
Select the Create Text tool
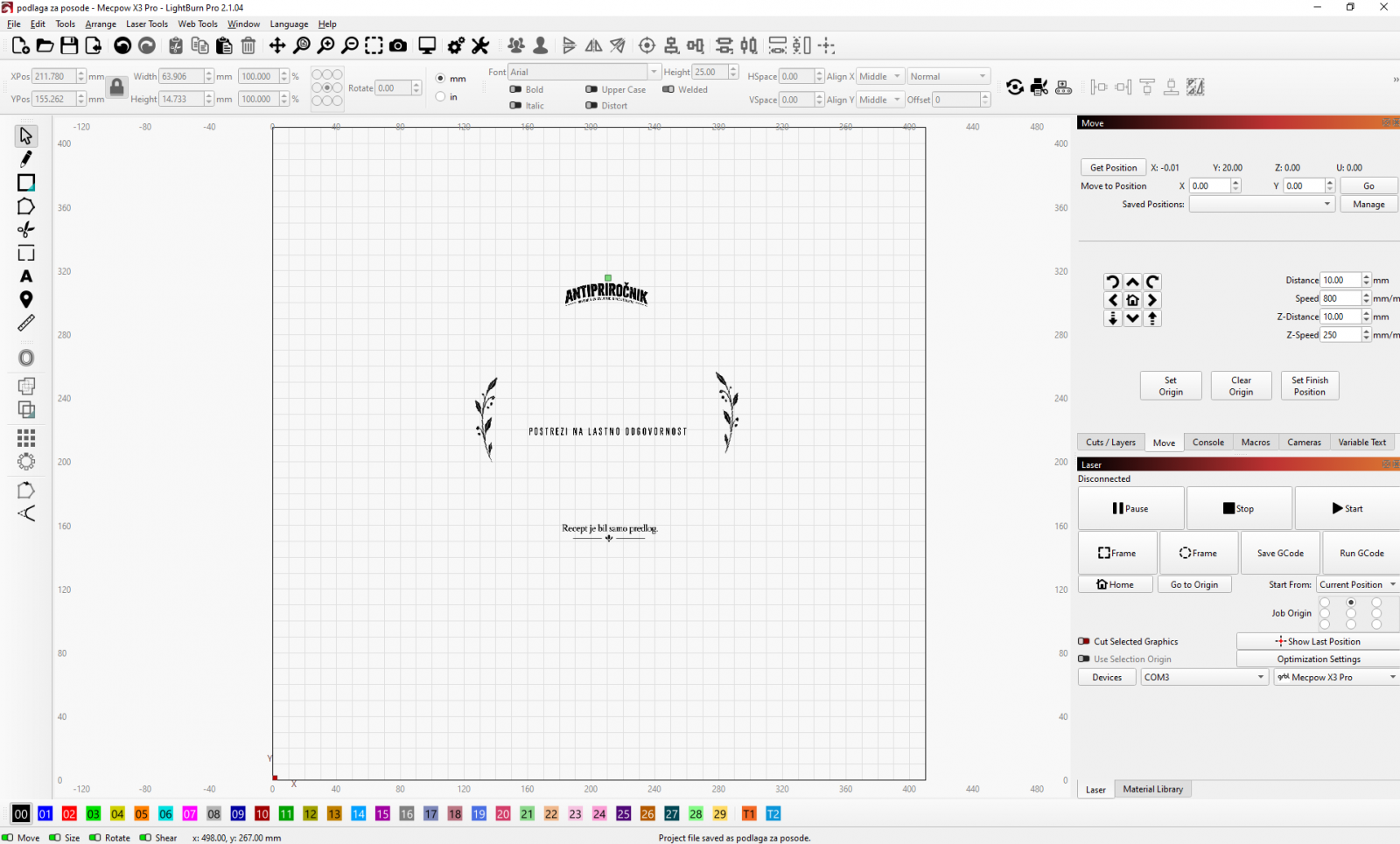click(x=26, y=276)
